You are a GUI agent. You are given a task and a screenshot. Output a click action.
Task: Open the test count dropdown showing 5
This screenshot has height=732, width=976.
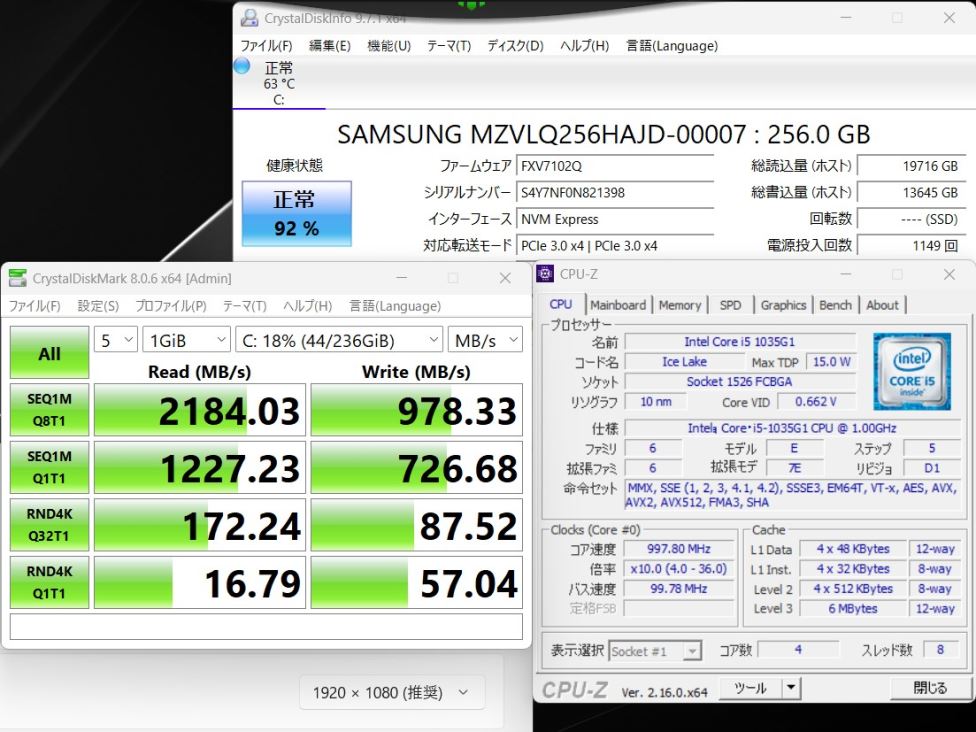point(116,340)
